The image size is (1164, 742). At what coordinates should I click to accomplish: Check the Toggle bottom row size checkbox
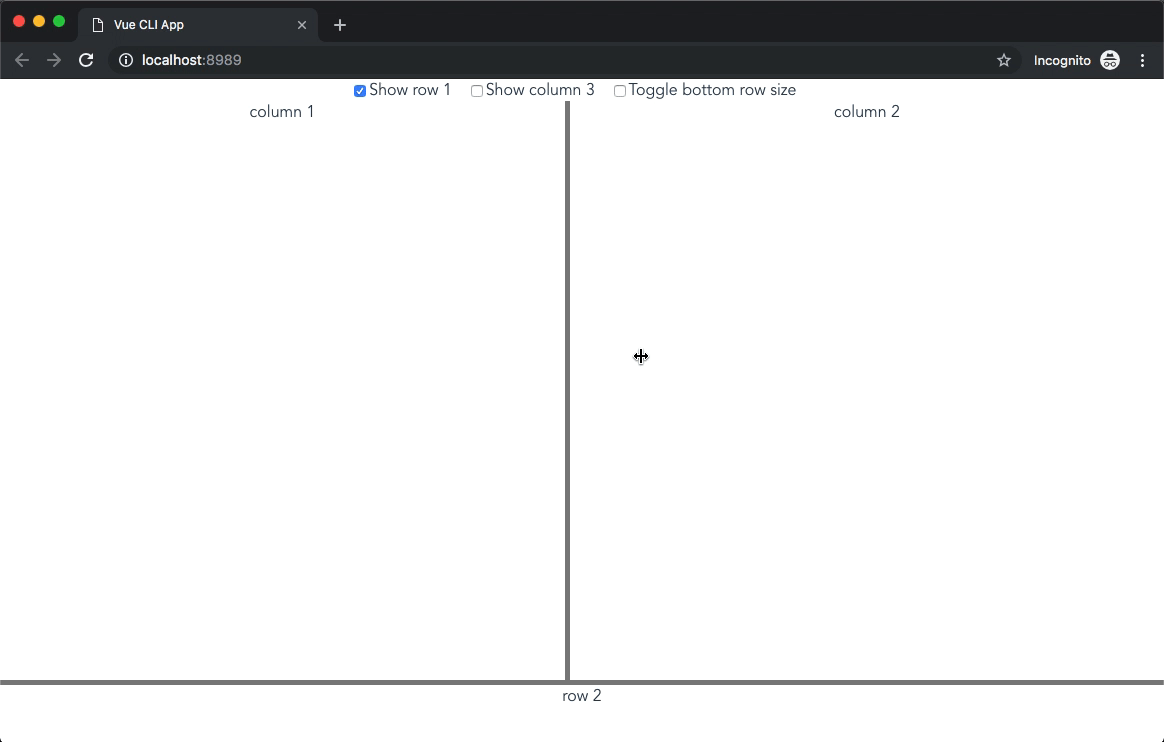[620, 90]
